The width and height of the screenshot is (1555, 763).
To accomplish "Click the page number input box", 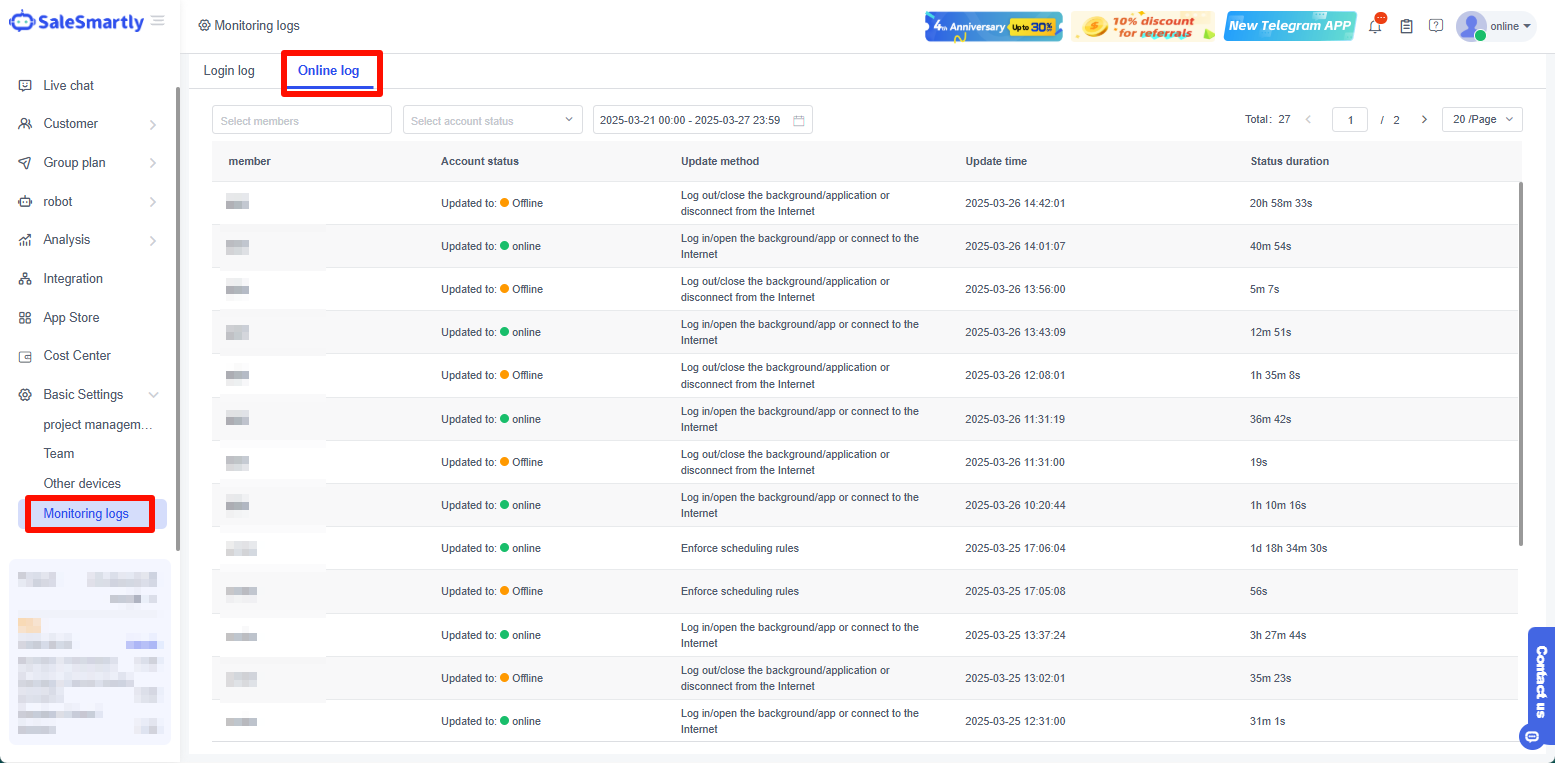I will pyautogui.click(x=1349, y=120).
